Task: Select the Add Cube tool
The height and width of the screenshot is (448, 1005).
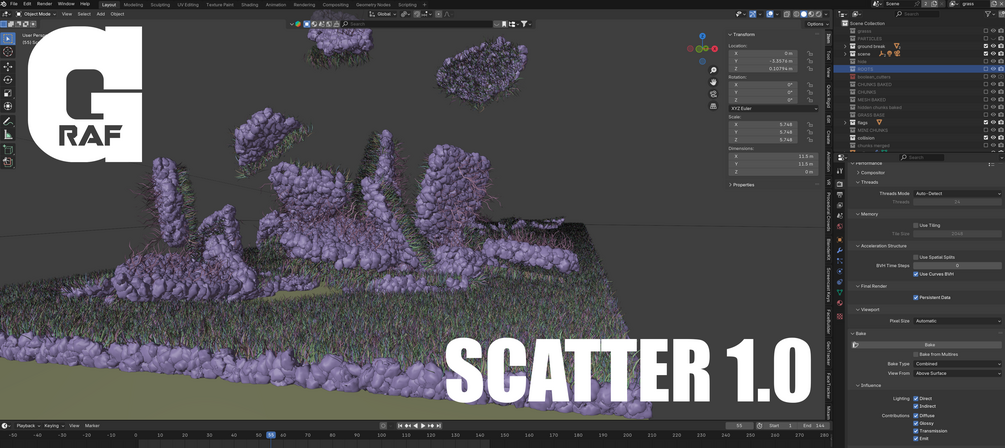Action: coord(8,149)
